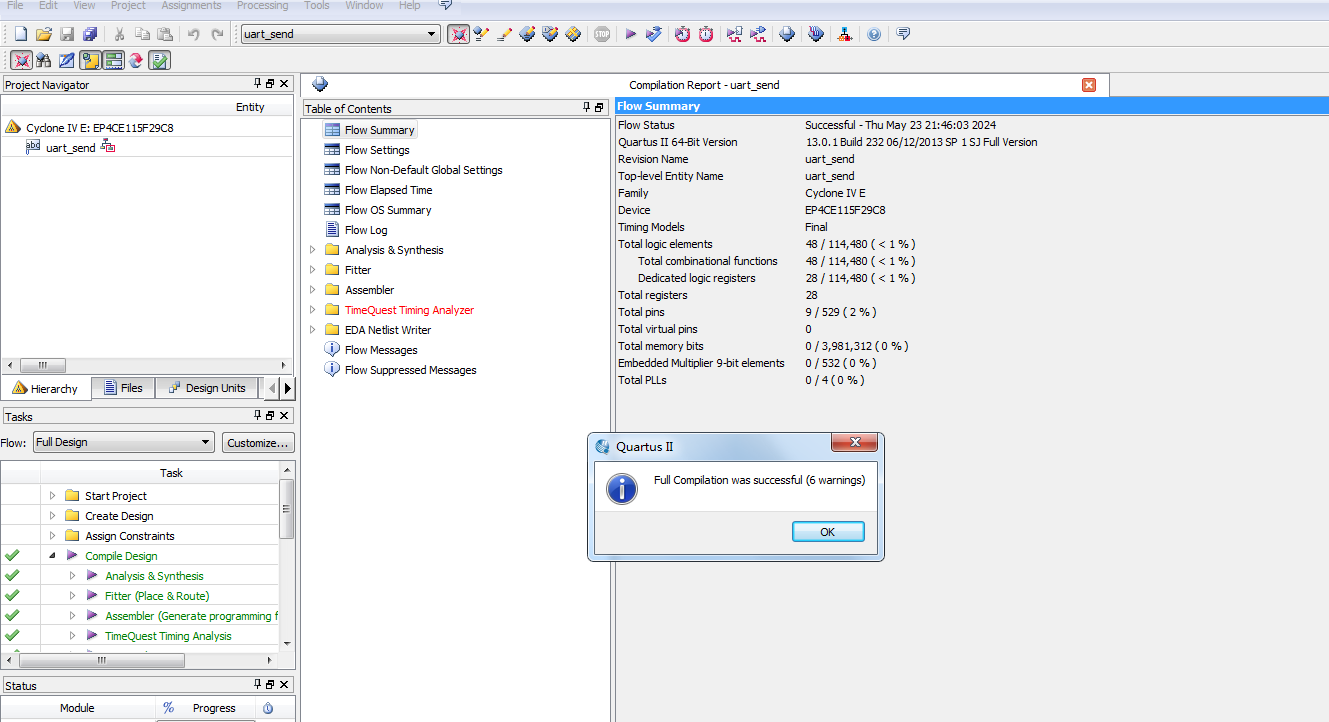Close the Quartus II dialog with X
The width and height of the screenshot is (1329, 722).
tap(856, 443)
